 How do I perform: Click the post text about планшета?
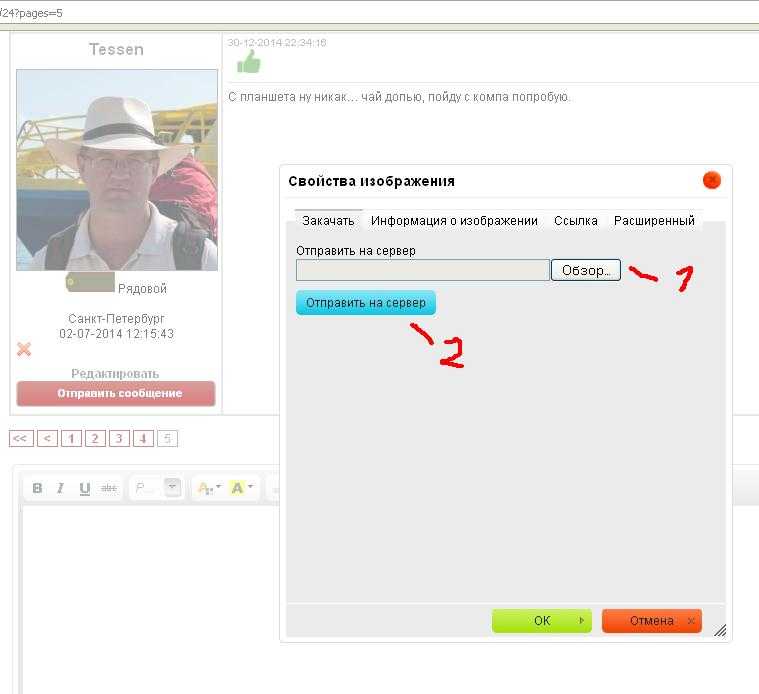(399, 97)
